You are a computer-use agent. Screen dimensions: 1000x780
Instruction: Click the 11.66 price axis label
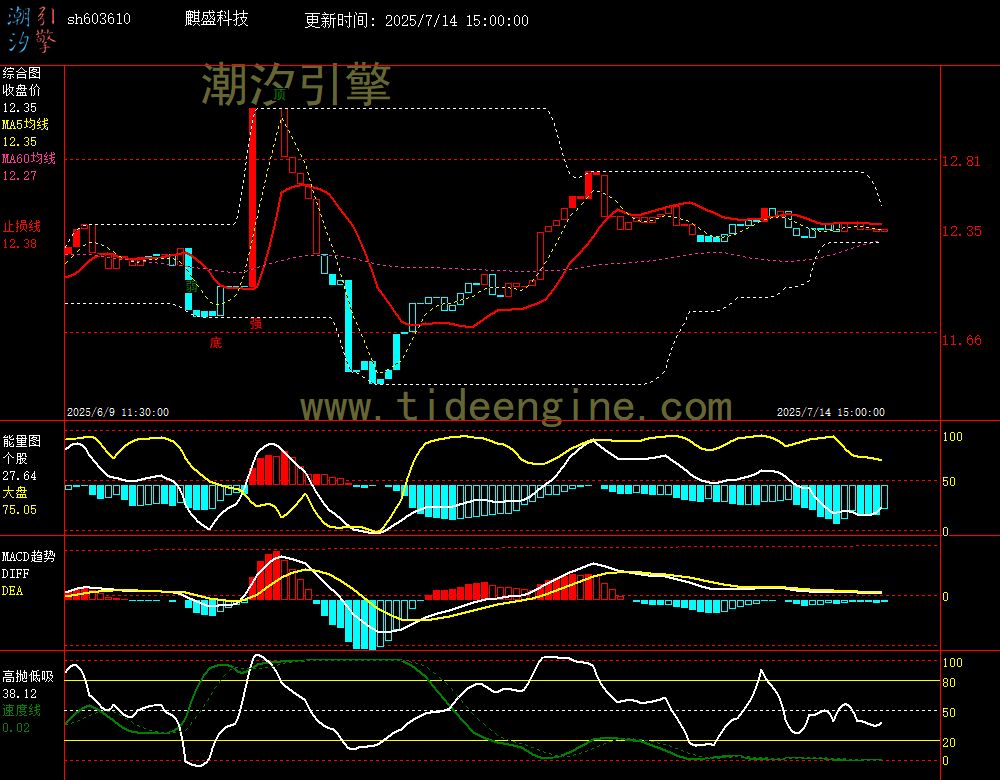pos(961,340)
